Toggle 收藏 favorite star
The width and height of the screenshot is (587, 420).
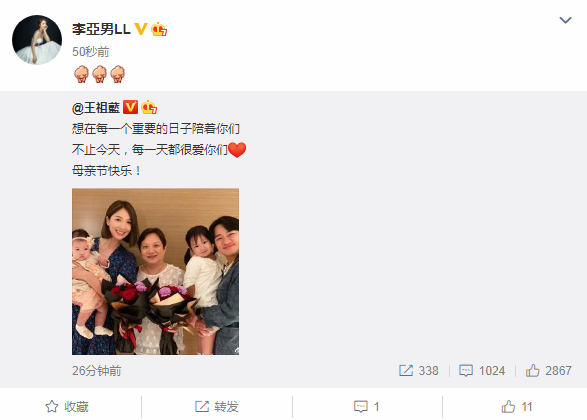tap(67, 407)
